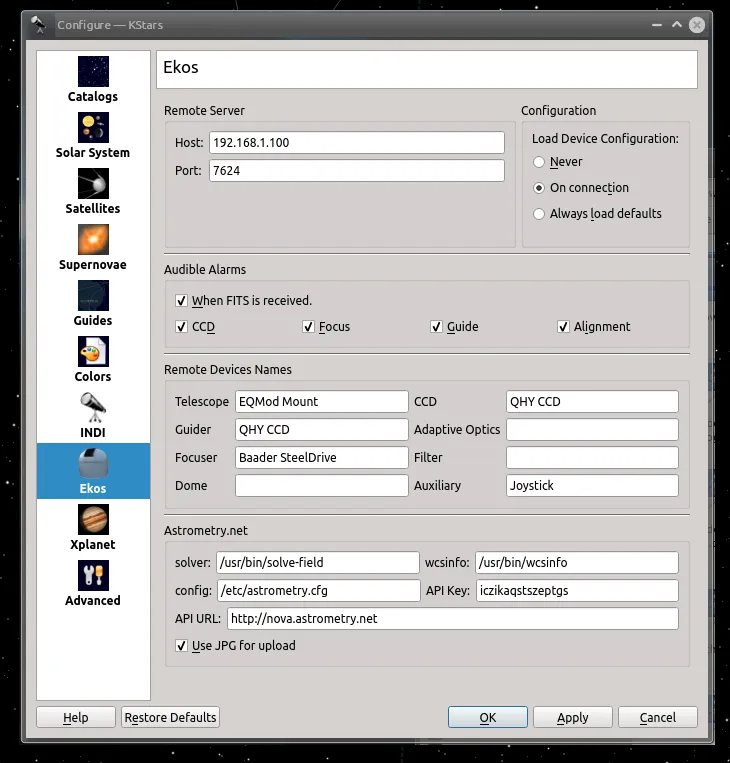Select Never load device configuration

[558, 162]
